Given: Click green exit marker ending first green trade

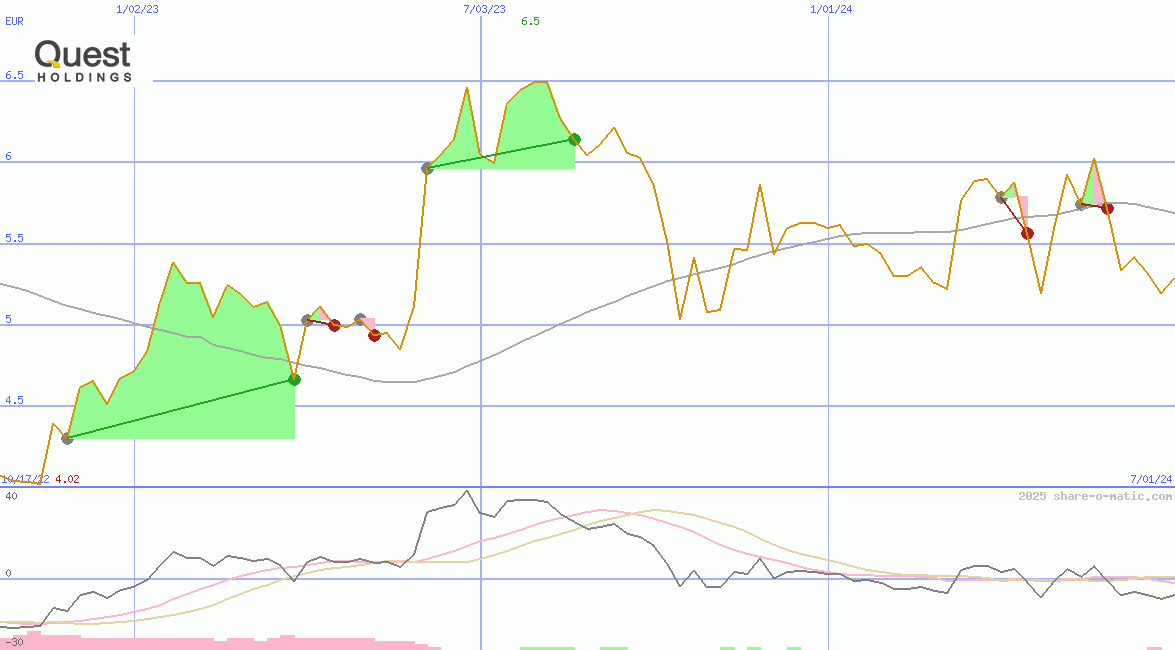Looking at the screenshot, I should click(x=294, y=379).
